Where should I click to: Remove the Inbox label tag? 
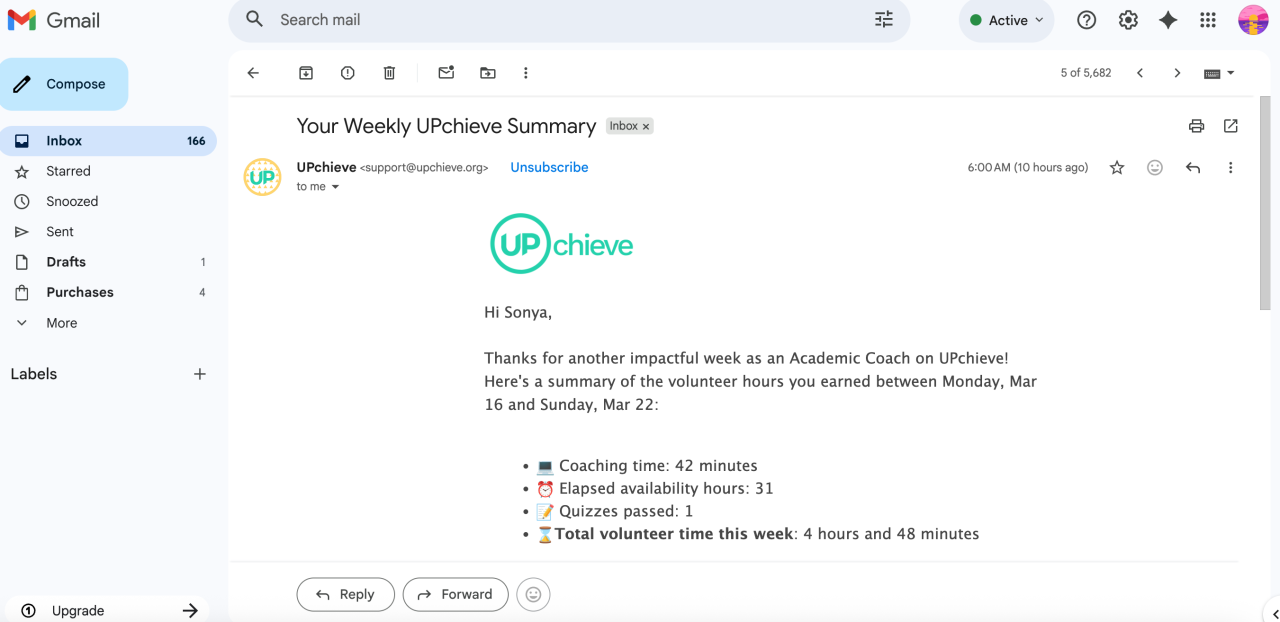[x=646, y=126]
